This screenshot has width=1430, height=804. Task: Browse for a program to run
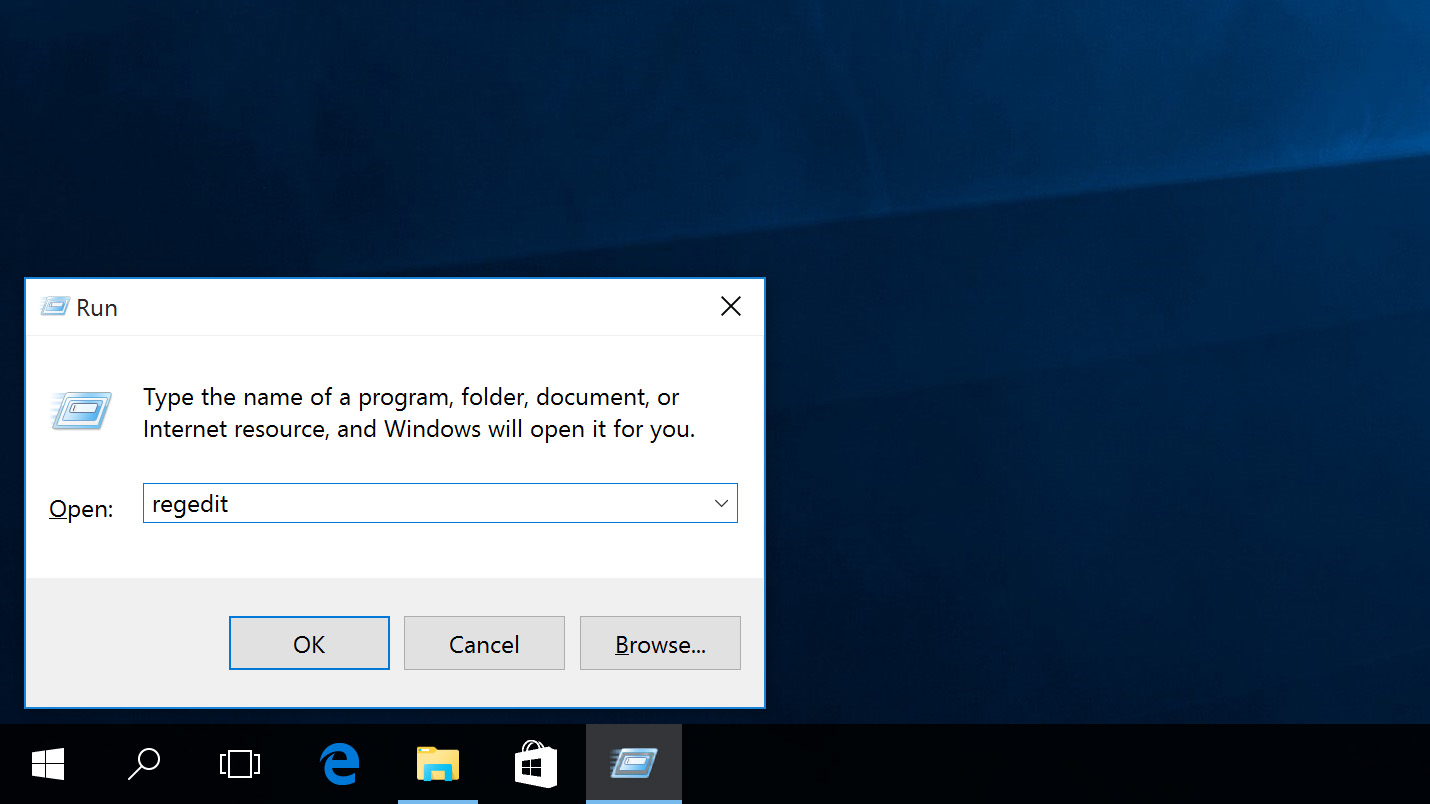point(660,643)
